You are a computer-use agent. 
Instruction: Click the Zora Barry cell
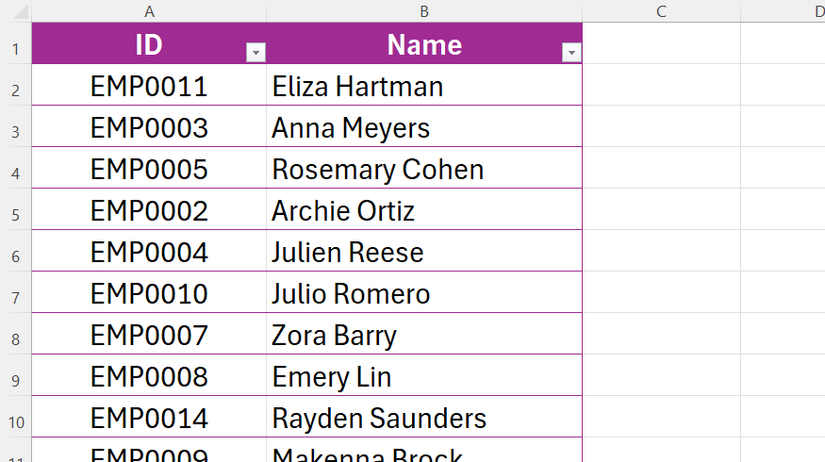pyautogui.click(x=424, y=335)
